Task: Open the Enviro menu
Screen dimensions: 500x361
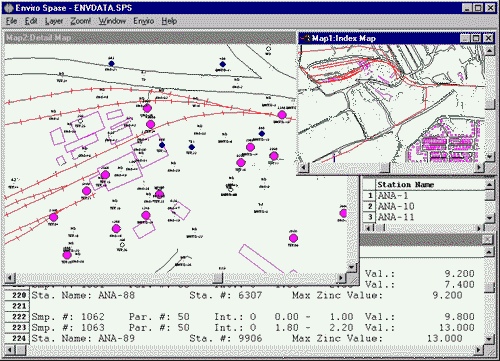Action: click(144, 21)
